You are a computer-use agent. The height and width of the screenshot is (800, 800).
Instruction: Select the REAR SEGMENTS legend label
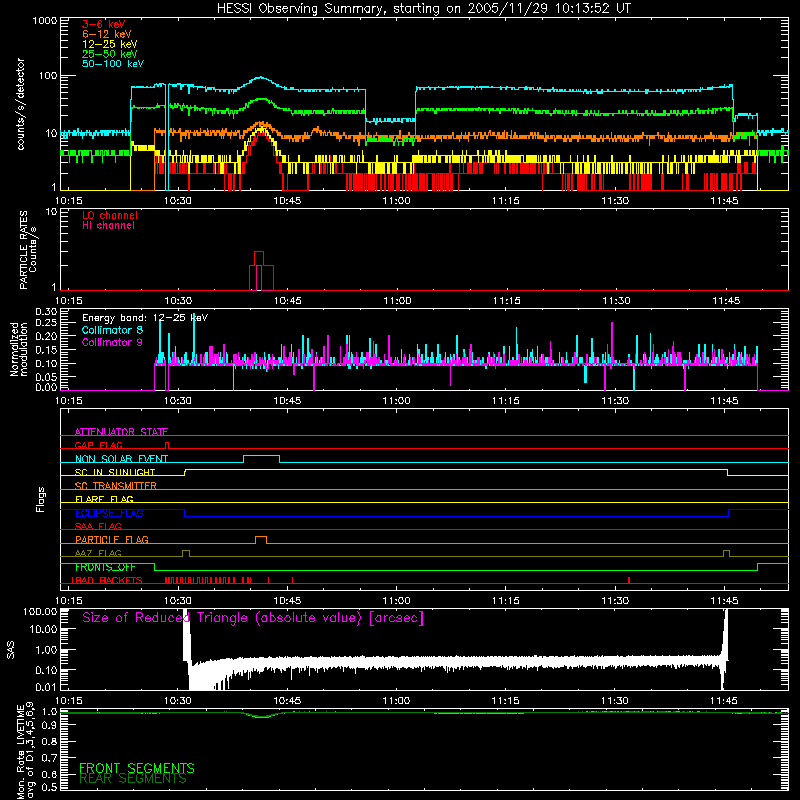pyautogui.click(x=133, y=779)
